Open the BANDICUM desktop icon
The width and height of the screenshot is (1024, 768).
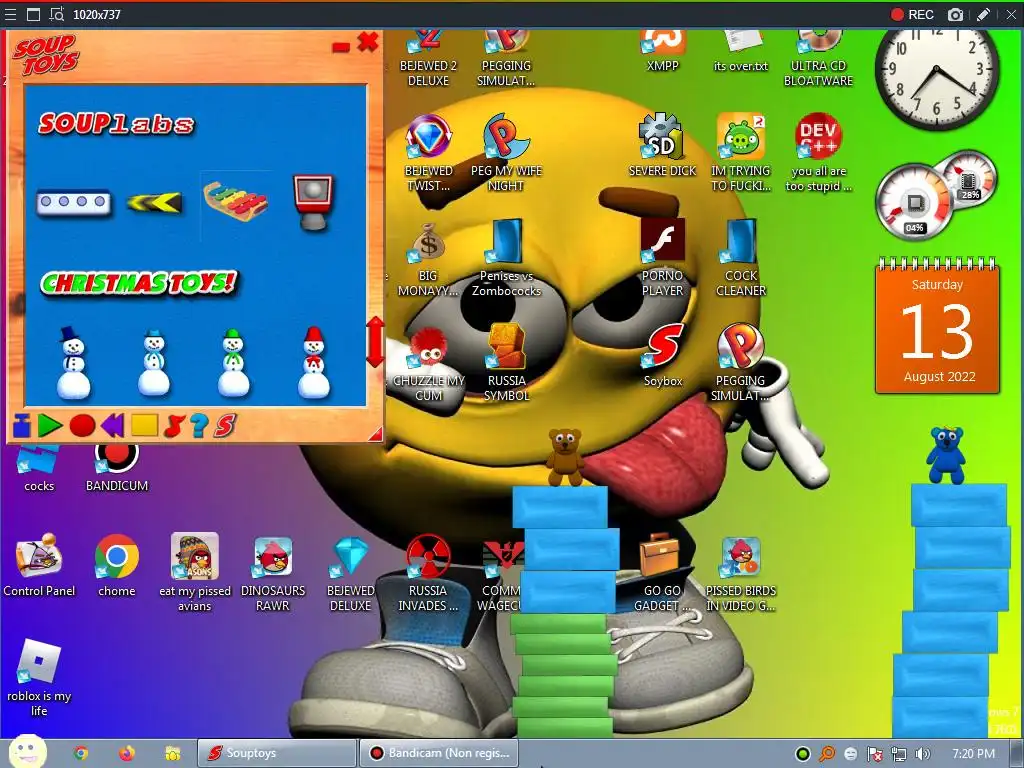tap(117, 467)
